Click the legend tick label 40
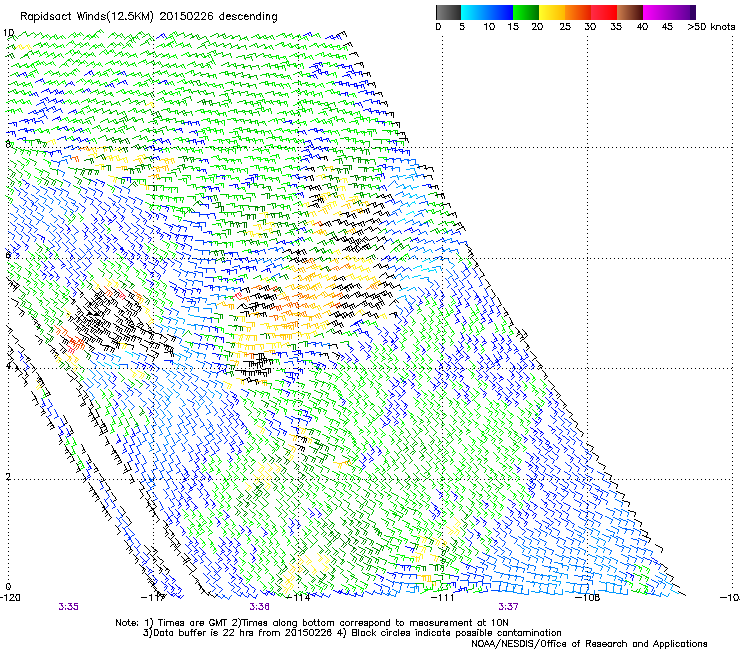This screenshot has height=650, width=740. [x=642, y=27]
